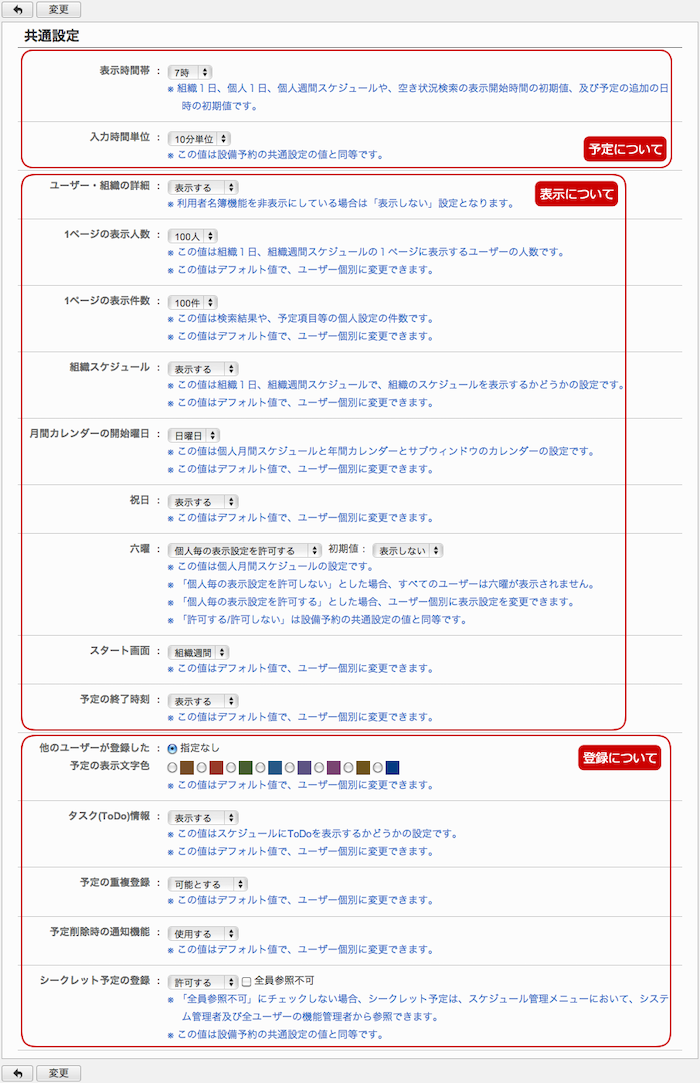Select the radio button beside the green swatch

[231, 767]
